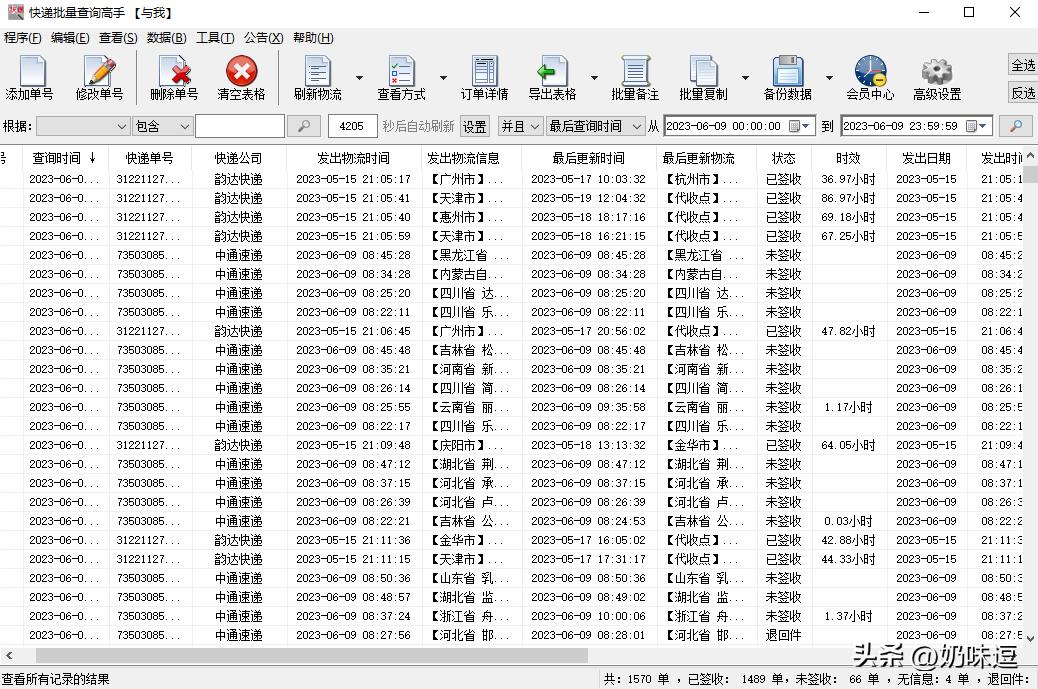
Task: Open 高级设置 advanced settings
Action: (x=936, y=78)
